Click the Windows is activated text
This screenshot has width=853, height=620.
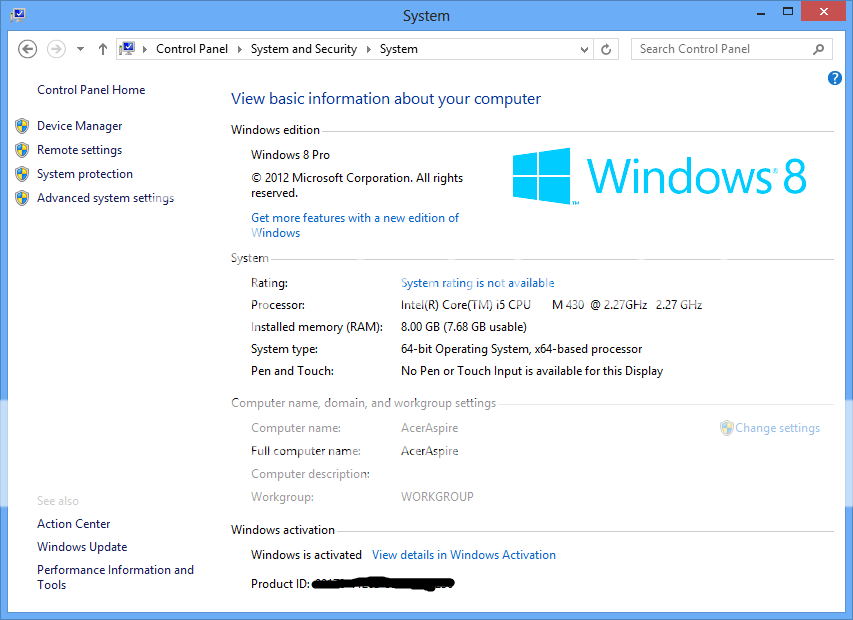(306, 555)
